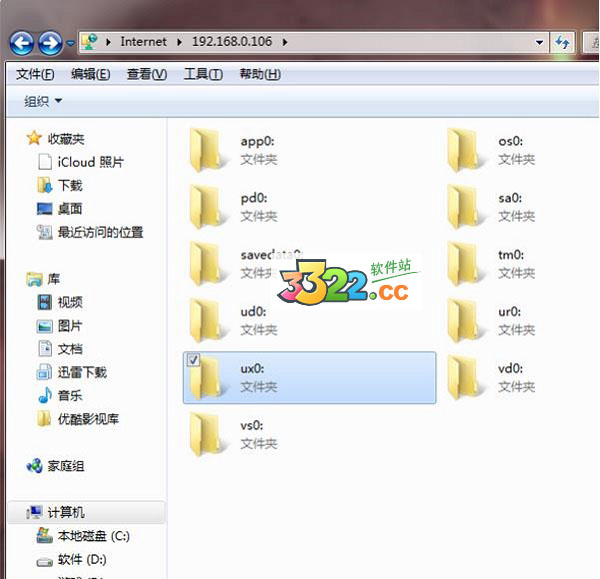Viewport: 600px width, 579px height.
Task: Click the ux0: folder name text
Action: coord(252,369)
